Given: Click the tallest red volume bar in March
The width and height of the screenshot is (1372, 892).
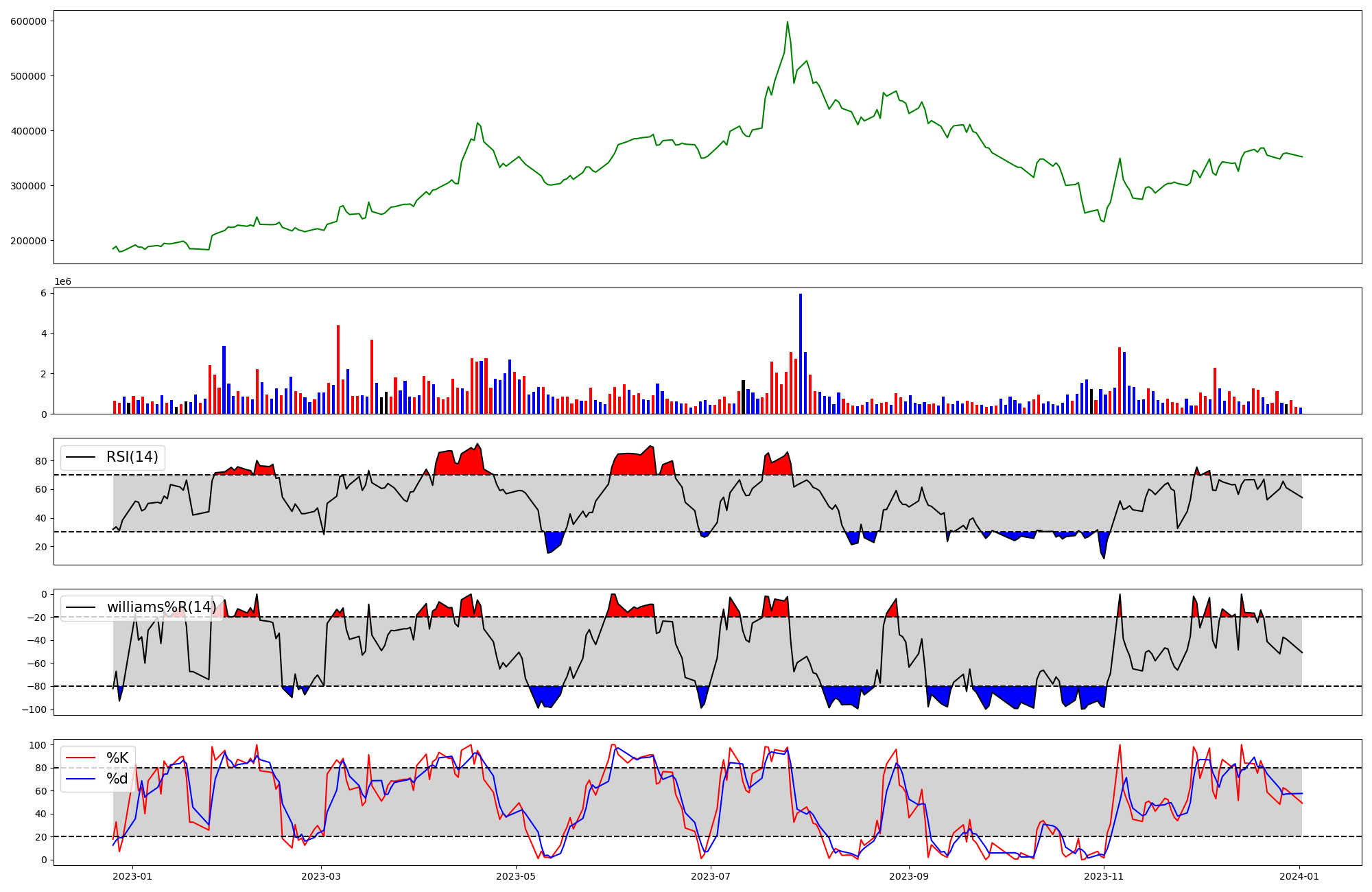Looking at the screenshot, I should click(x=338, y=371).
